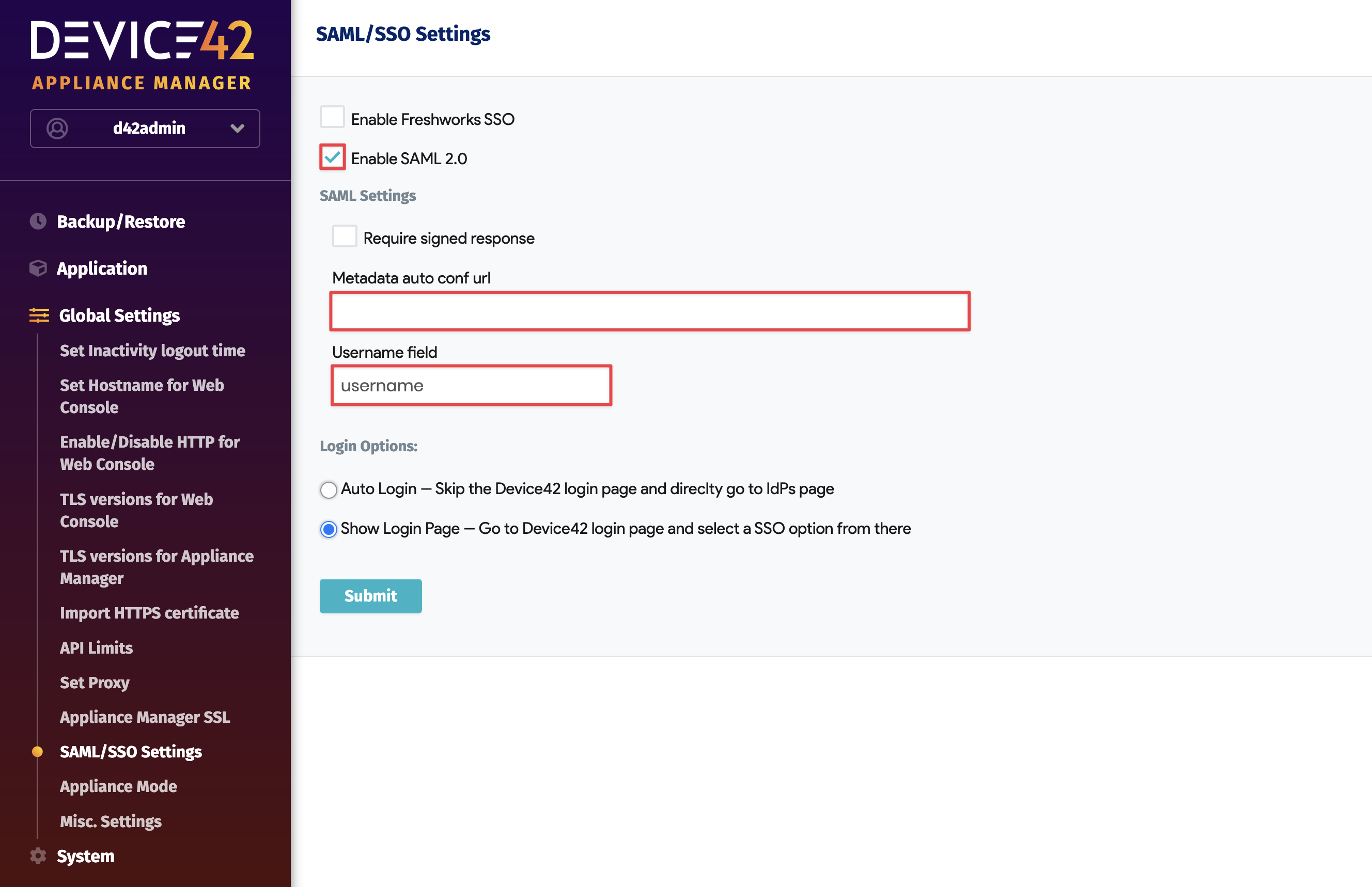This screenshot has width=1372, height=887.
Task: Open the d42admin user dropdown chevron
Action: [x=237, y=128]
